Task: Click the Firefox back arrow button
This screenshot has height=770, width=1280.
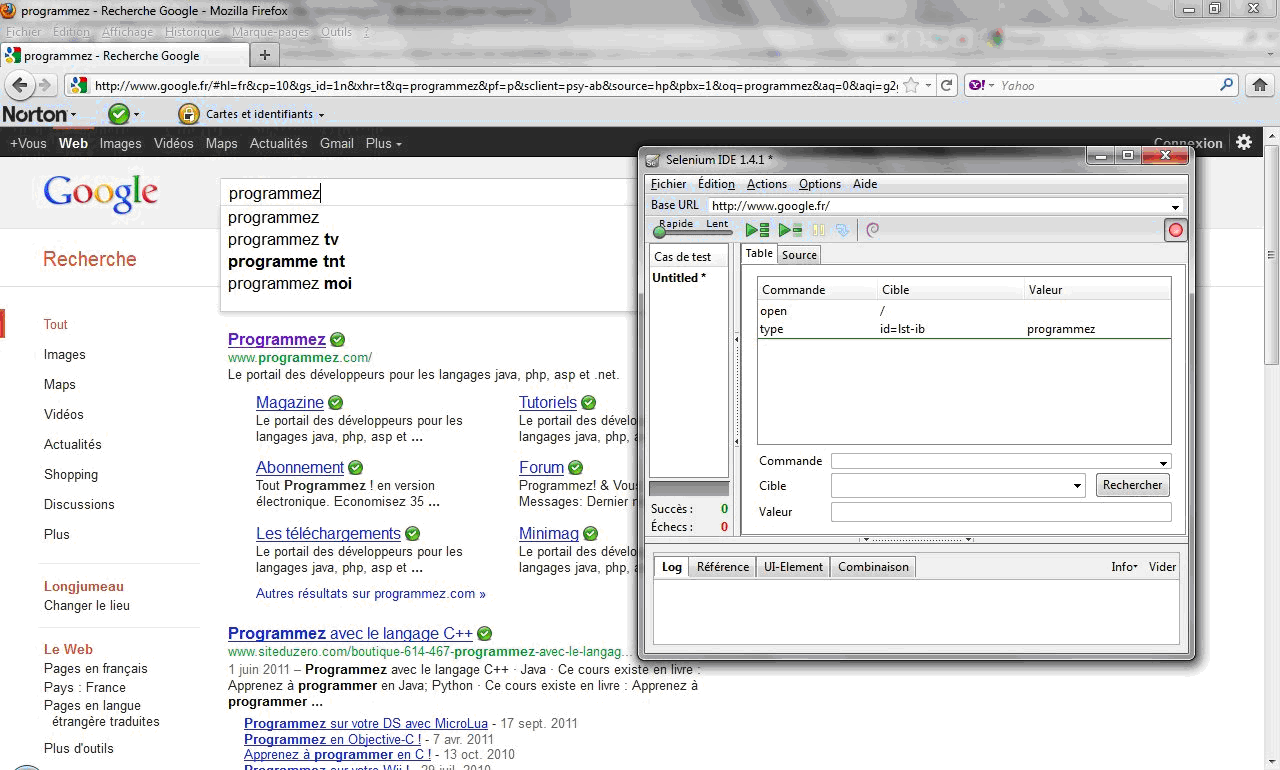Action: 20,85
